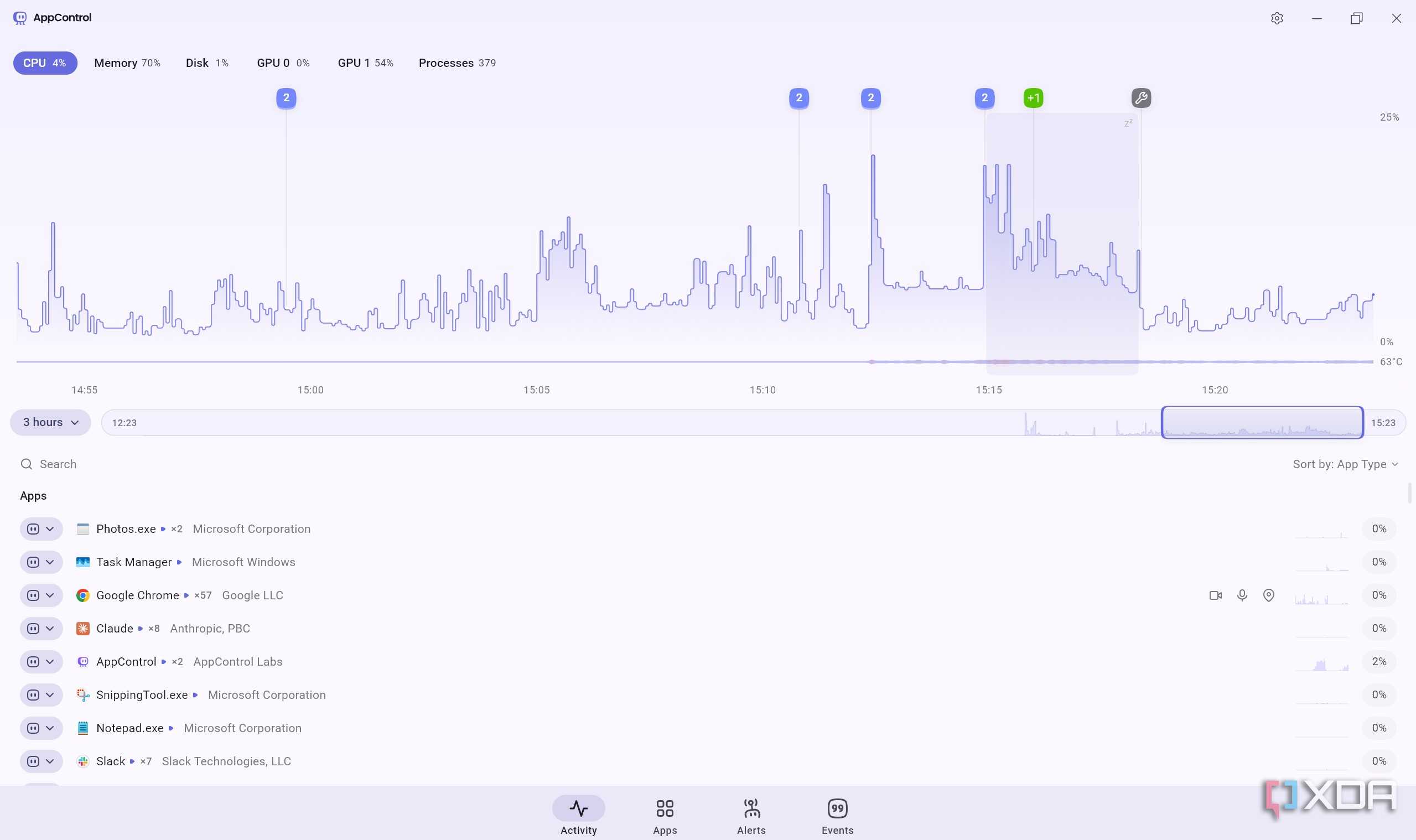Expand Slack process list arrow

coord(132,761)
